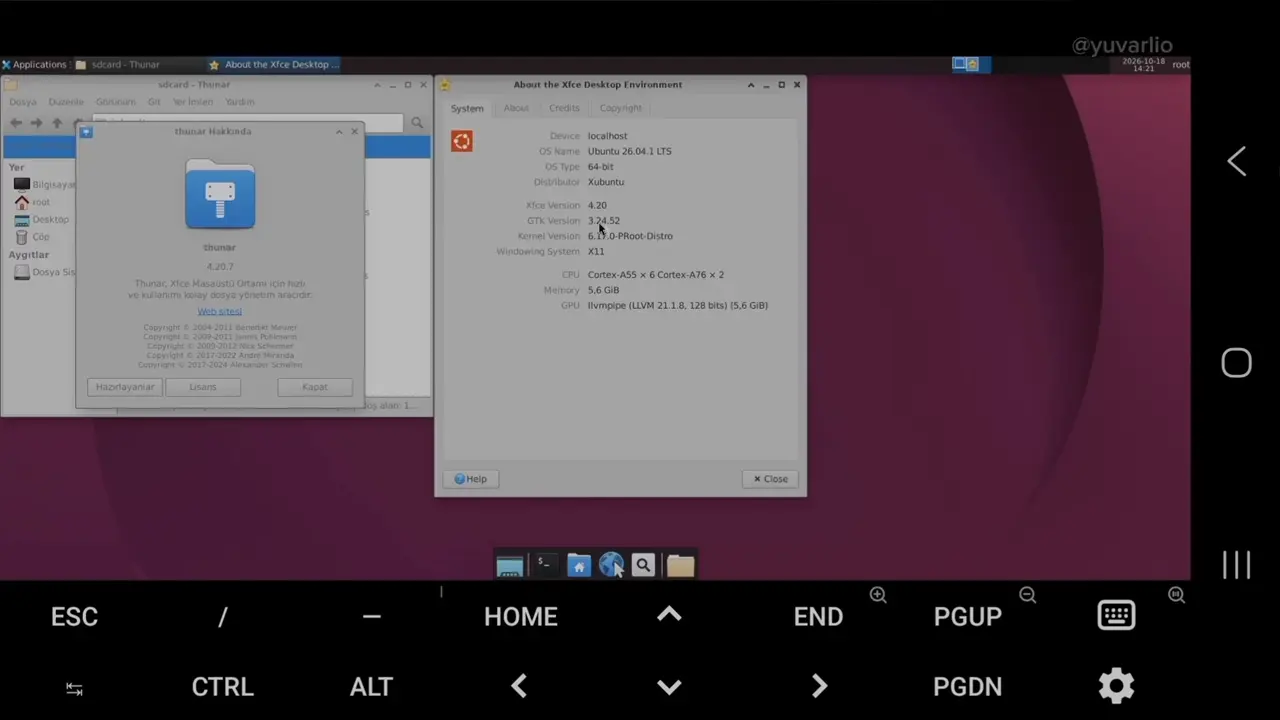Screen dimensions: 1280x720
Task: Tap the ESC key
Action: 74,616
